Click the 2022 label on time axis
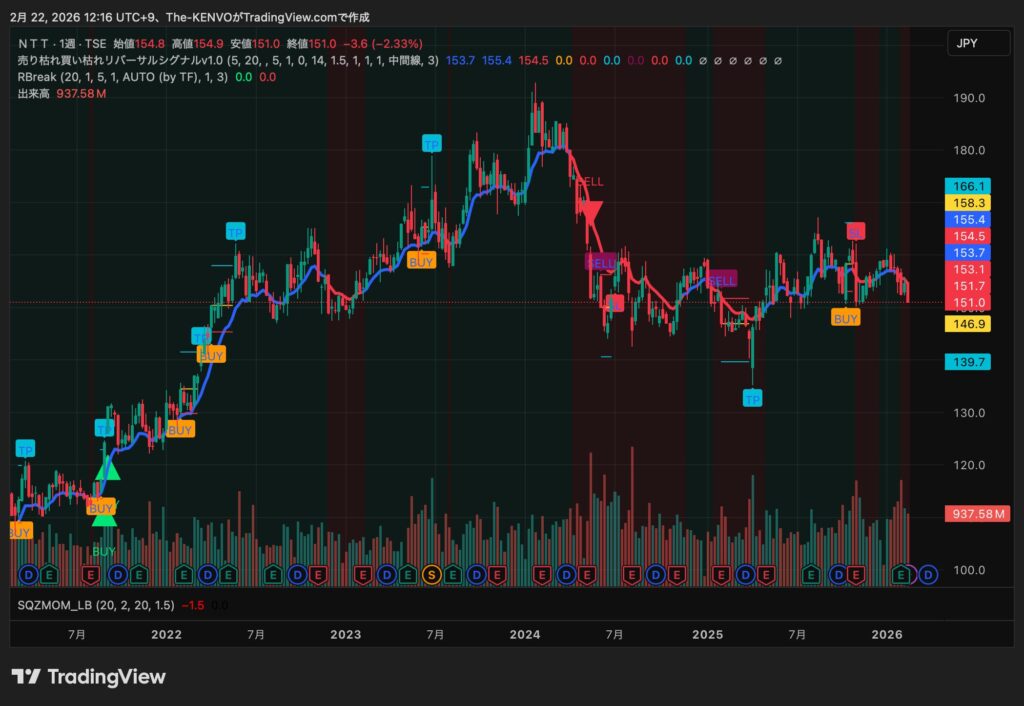This screenshot has width=1024, height=706. click(166, 634)
